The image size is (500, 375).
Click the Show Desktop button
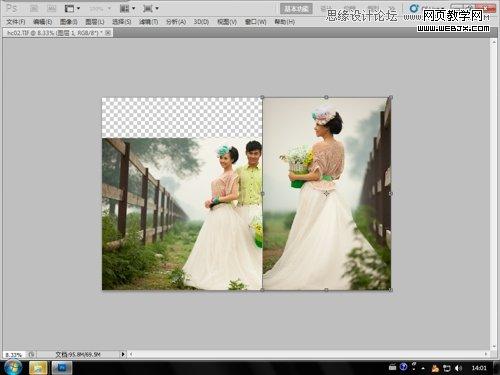(498, 368)
